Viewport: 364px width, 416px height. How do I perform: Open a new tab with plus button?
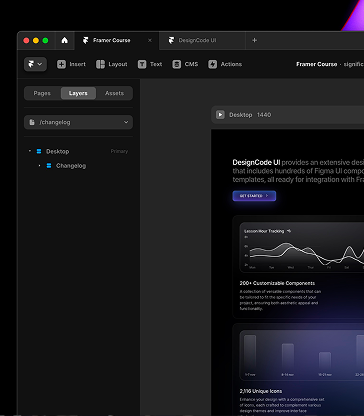[x=254, y=40]
